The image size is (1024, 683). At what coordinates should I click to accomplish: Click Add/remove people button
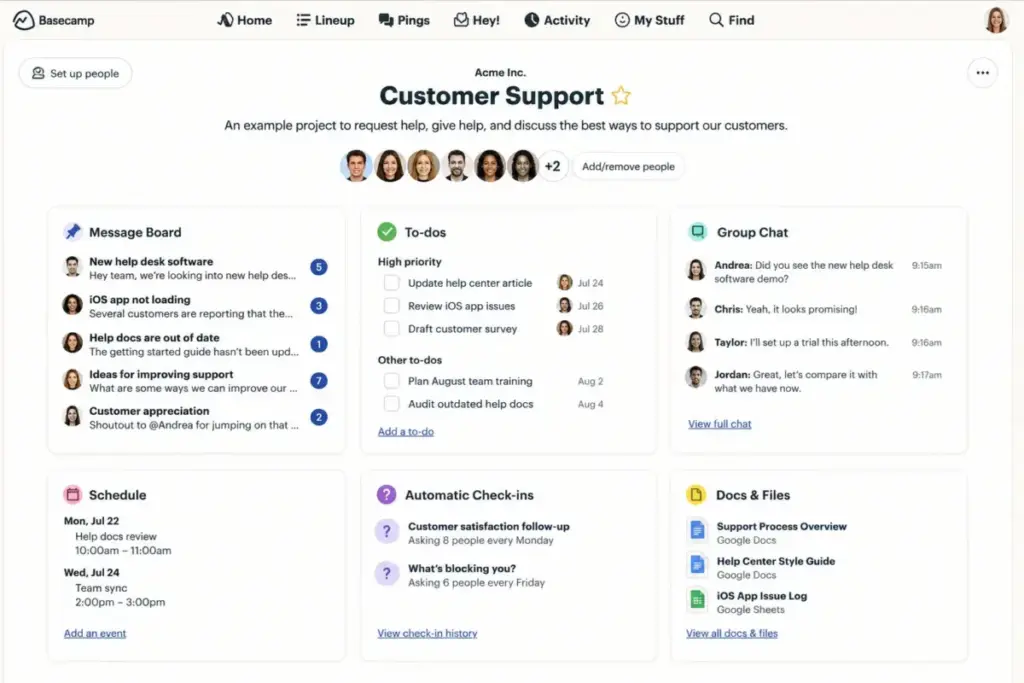pos(628,167)
